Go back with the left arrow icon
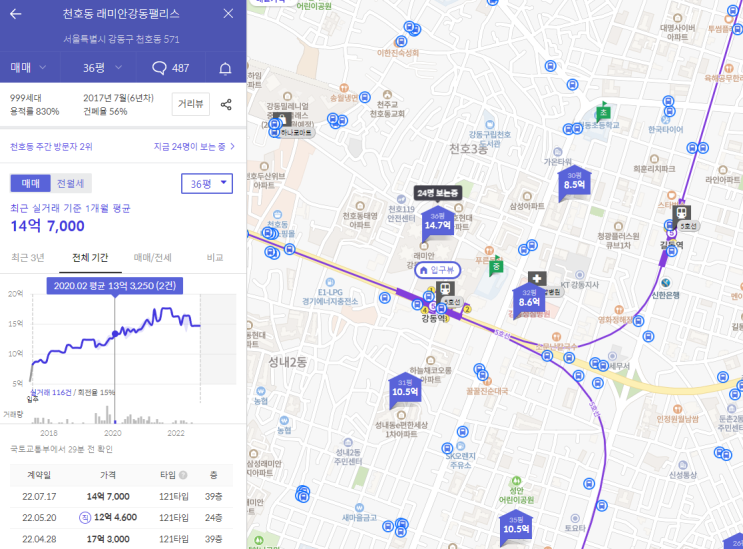Image resolution: width=743 pixels, height=549 pixels. tap(16, 14)
